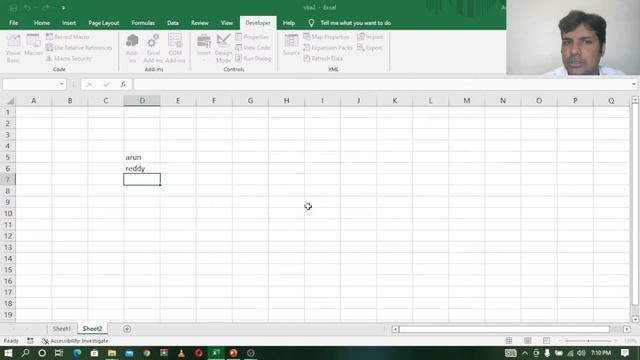Viewport: 640px width, 360px height.
Task: Click the taskbar clock showing 7:10 PM
Action: tap(601, 353)
